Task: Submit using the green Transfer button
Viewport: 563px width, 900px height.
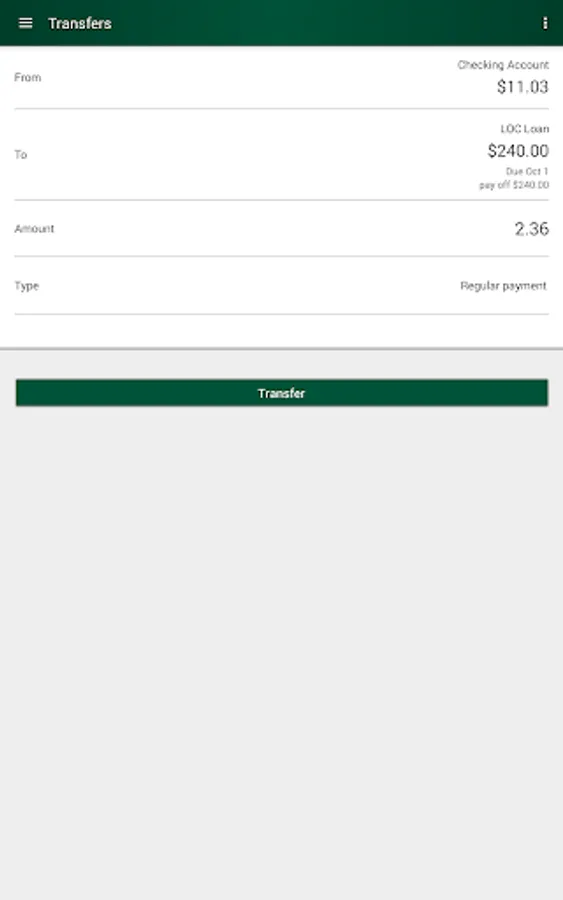Action: pos(282,393)
